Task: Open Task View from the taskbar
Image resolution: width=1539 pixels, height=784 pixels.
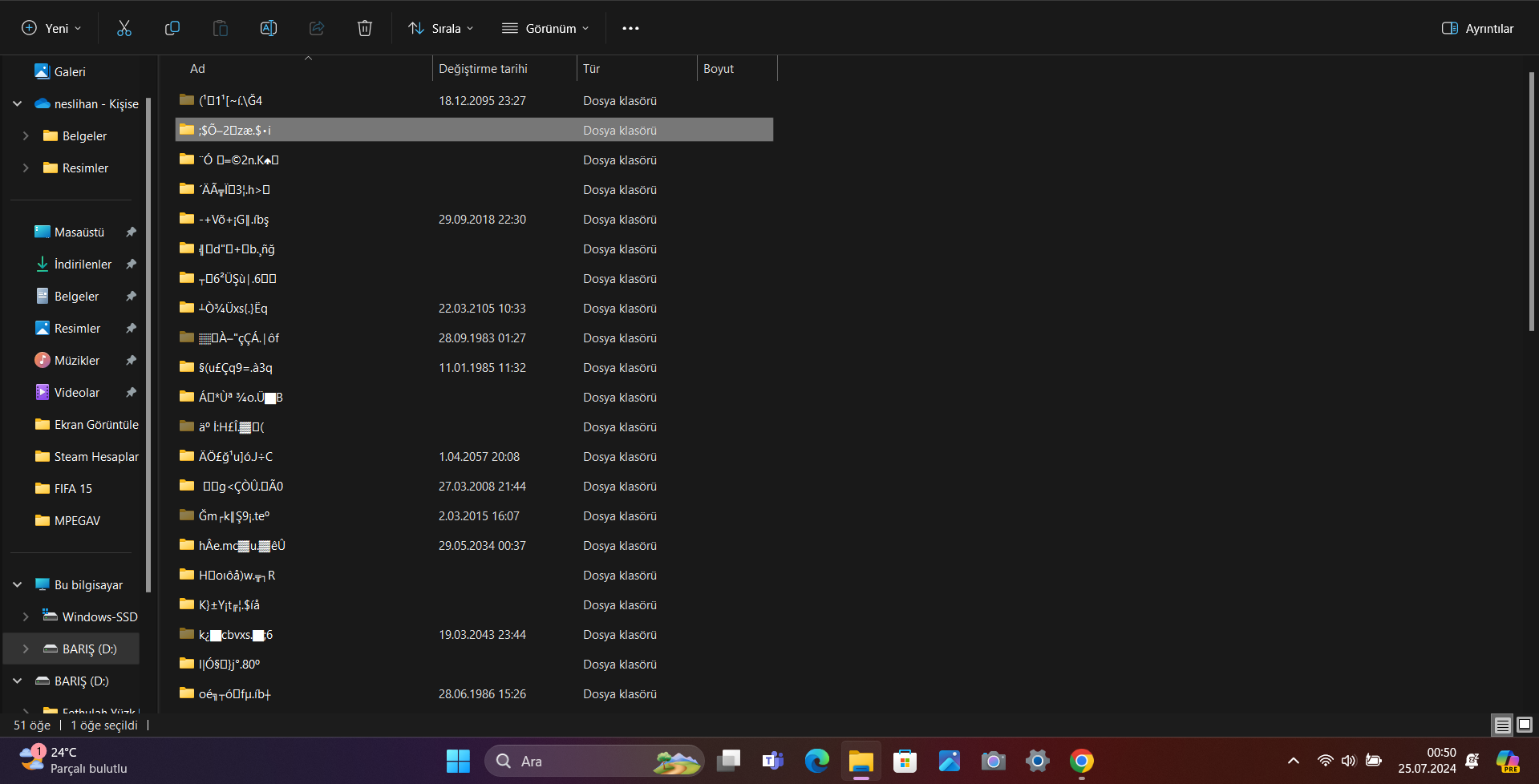Action: [729, 761]
